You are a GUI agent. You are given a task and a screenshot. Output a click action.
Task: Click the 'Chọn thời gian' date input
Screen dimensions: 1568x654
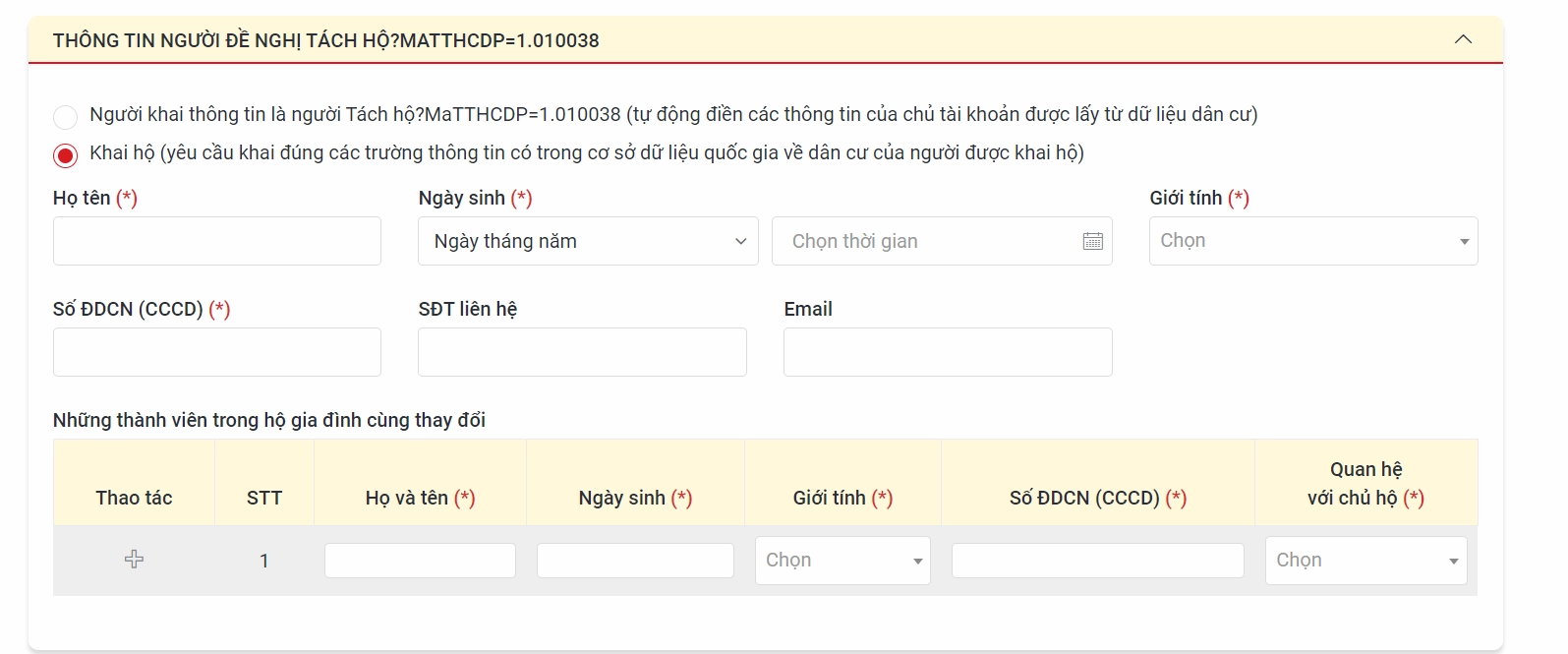point(924,240)
